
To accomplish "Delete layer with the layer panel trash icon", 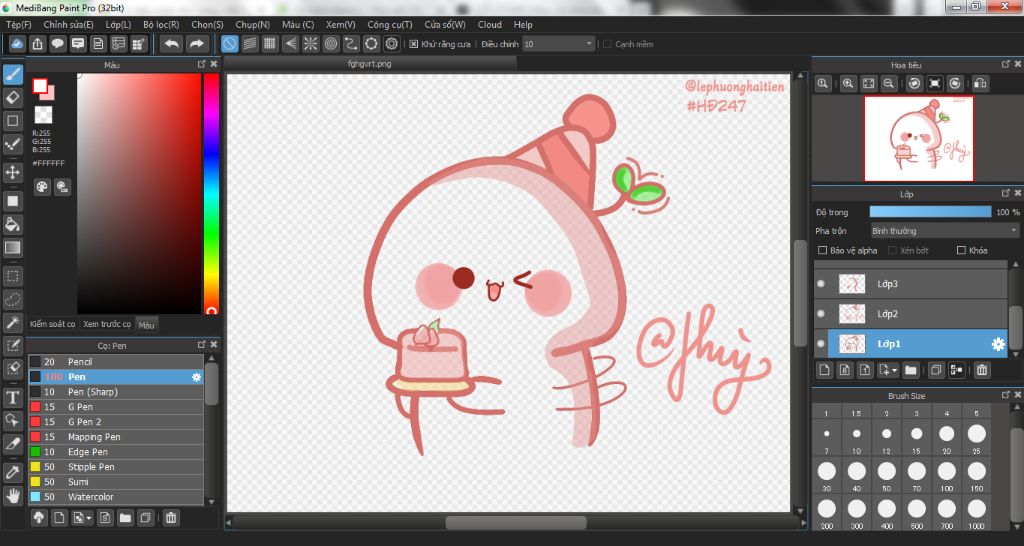I will click(982, 370).
